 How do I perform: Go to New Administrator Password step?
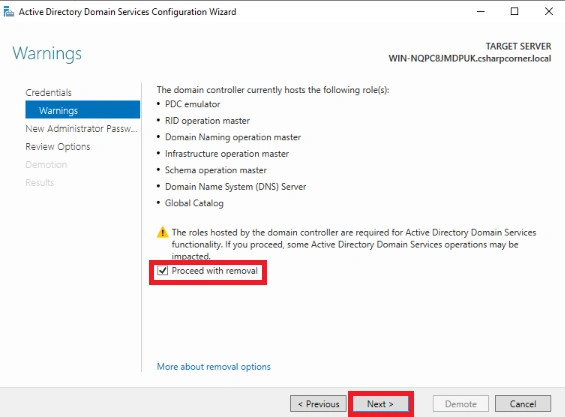pyautogui.click(x=81, y=129)
